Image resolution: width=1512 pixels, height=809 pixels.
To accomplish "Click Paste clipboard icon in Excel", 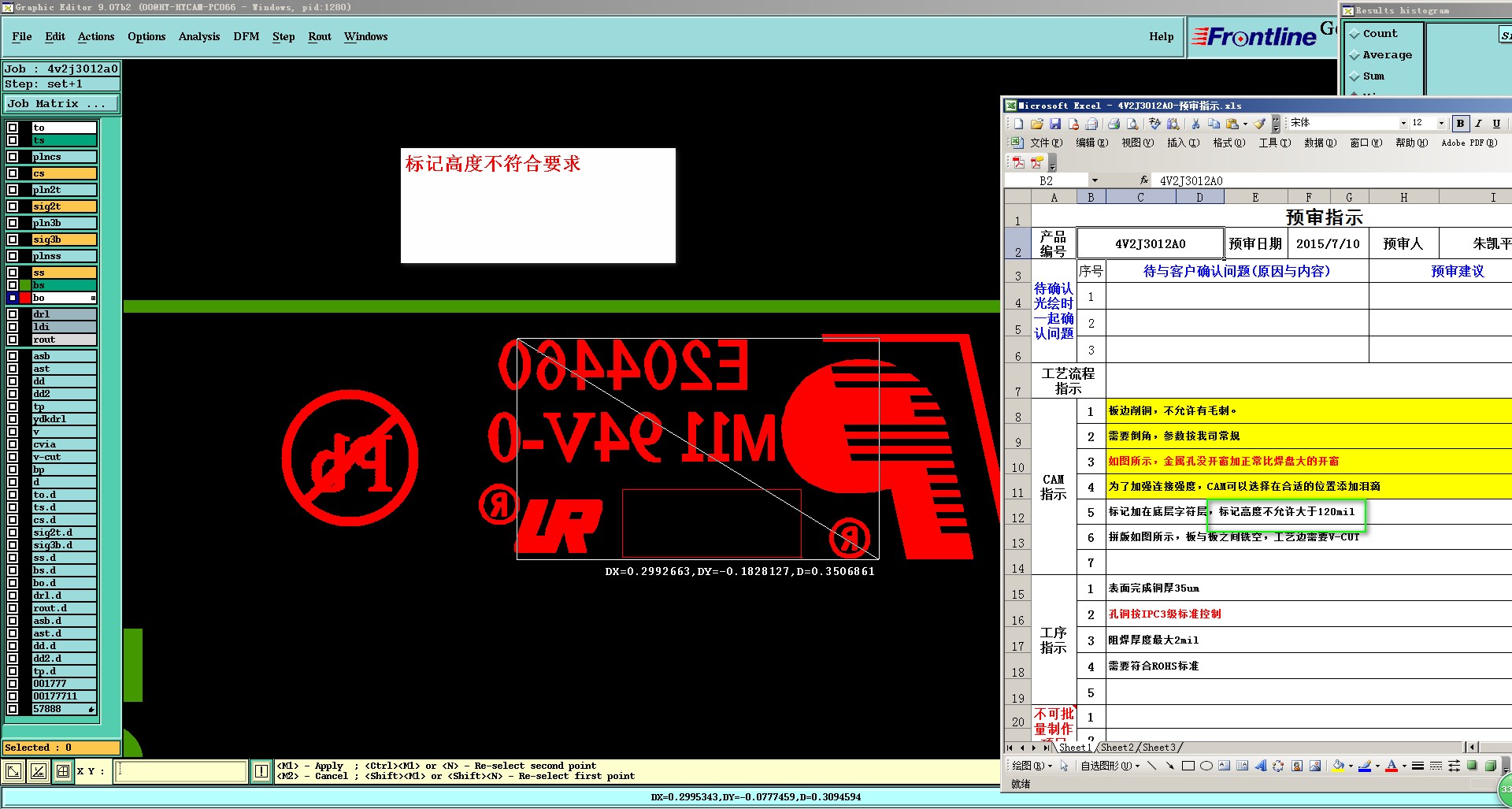I will pyautogui.click(x=1232, y=124).
